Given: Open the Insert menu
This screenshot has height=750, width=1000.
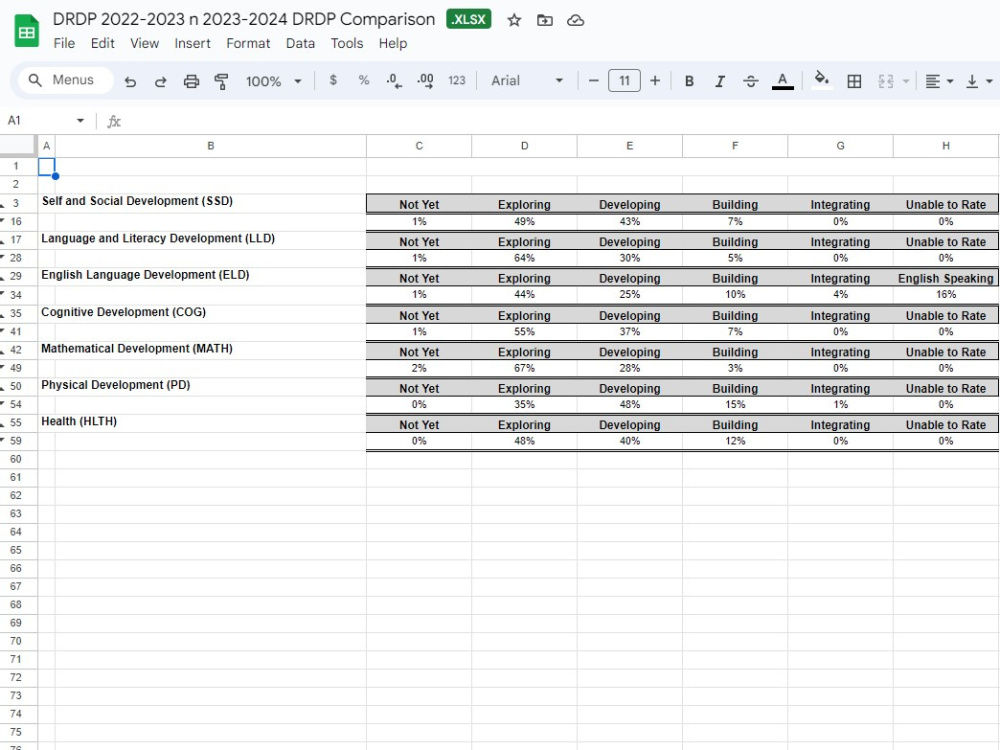Looking at the screenshot, I should tap(193, 43).
